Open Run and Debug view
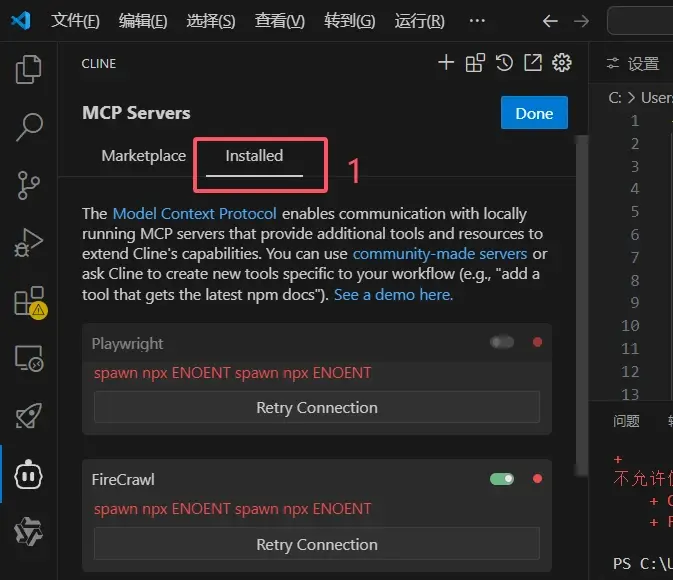The height and width of the screenshot is (580, 673). coord(29,243)
